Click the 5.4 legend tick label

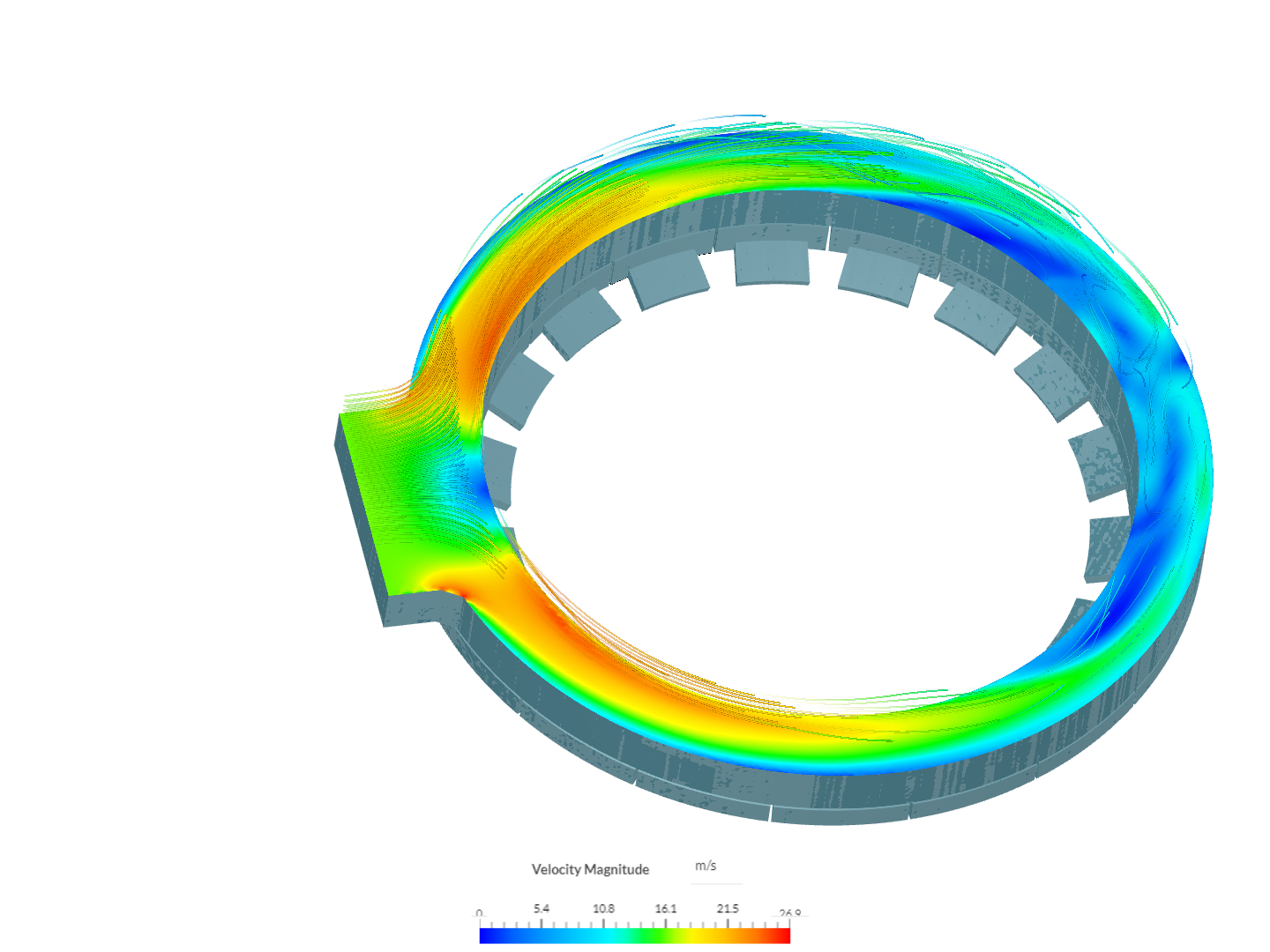tap(542, 908)
